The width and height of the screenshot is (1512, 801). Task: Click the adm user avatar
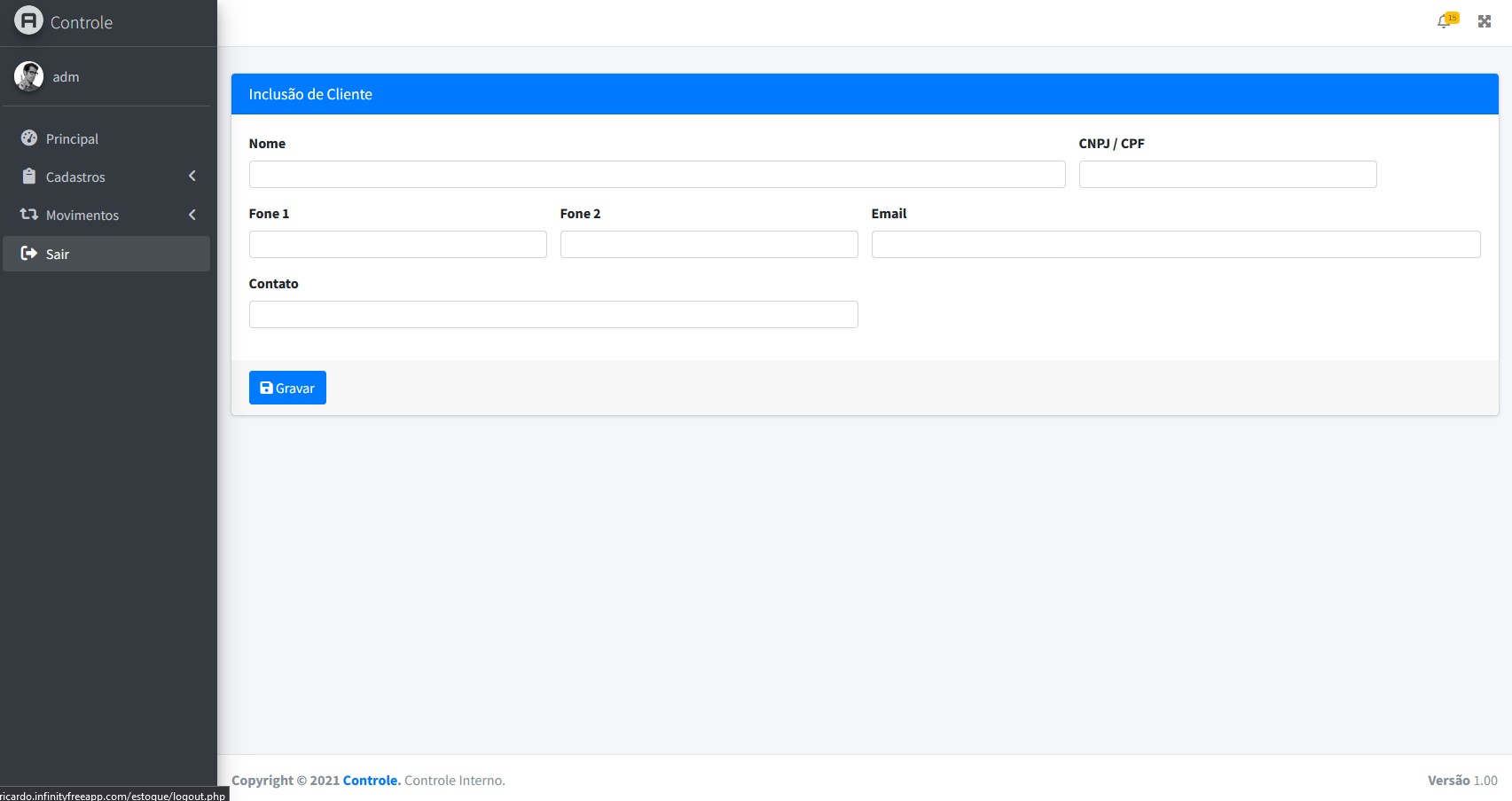click(28, 76)
